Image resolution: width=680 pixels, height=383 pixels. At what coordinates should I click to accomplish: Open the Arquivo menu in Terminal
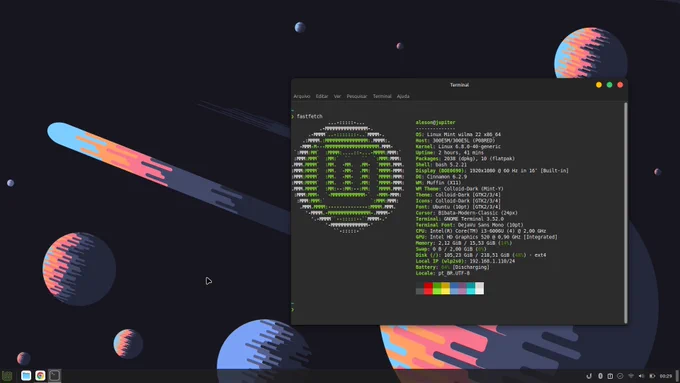[x=302, y=96]
